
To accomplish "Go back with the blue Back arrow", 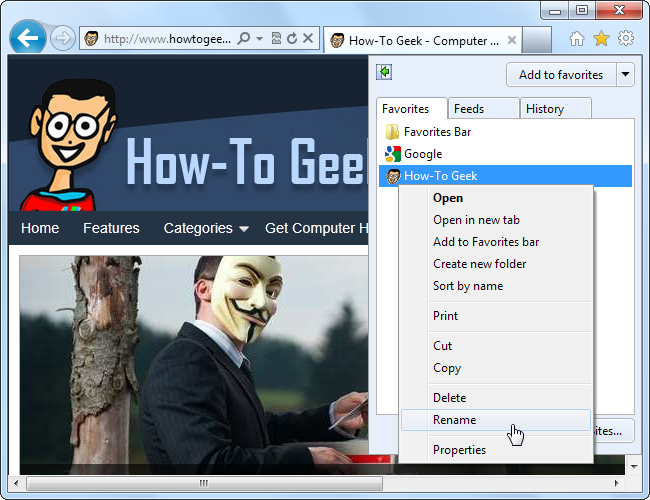I will 27,38.
